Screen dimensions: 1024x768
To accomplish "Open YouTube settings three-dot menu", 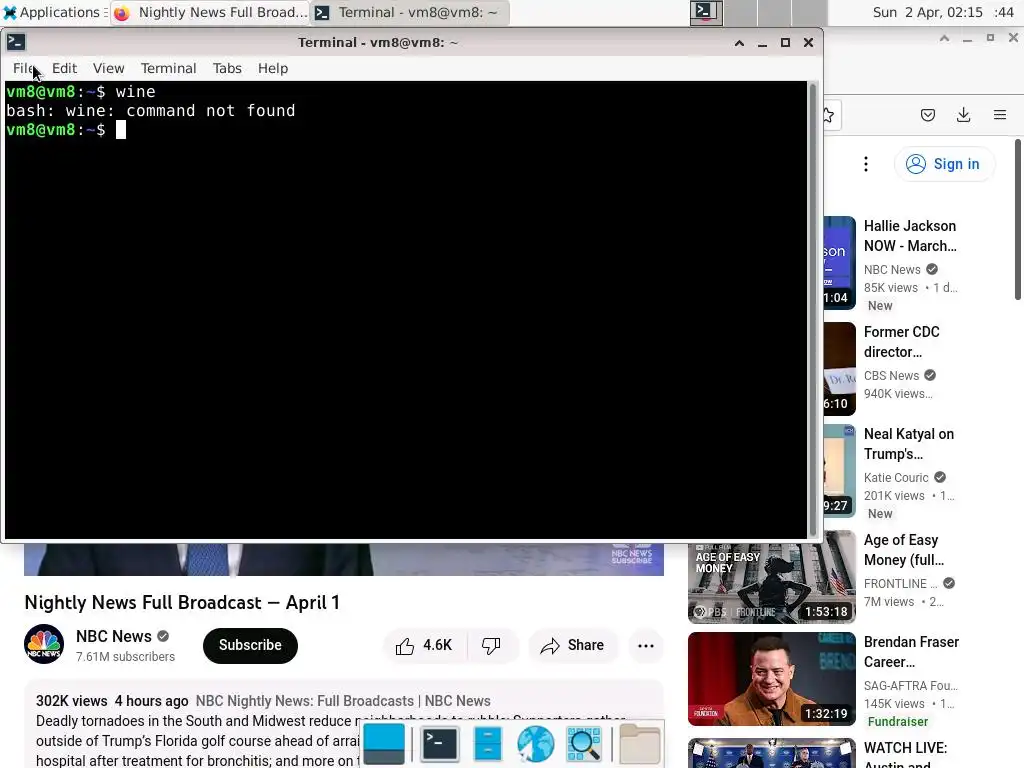I will (x=866, y=164).
